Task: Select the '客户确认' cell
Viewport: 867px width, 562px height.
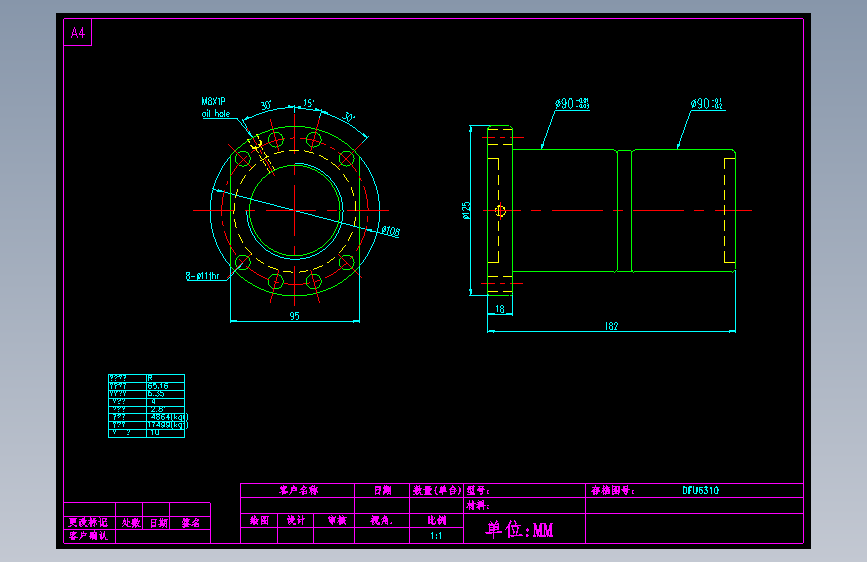Action: [88, 536]
